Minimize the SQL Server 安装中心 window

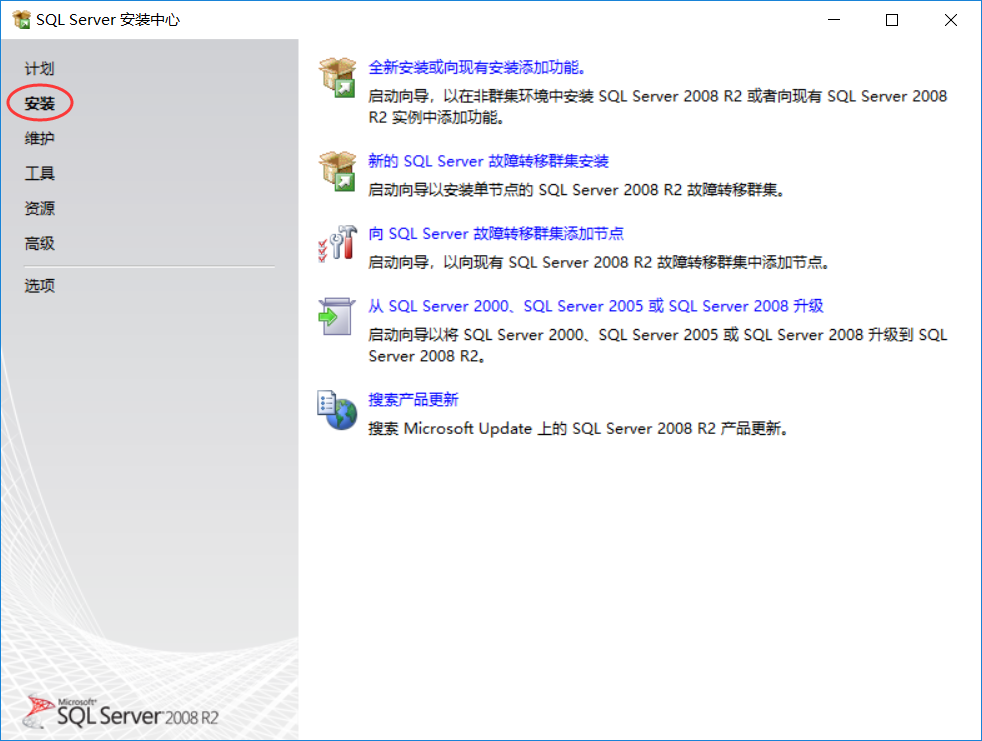tap(833, 19)
